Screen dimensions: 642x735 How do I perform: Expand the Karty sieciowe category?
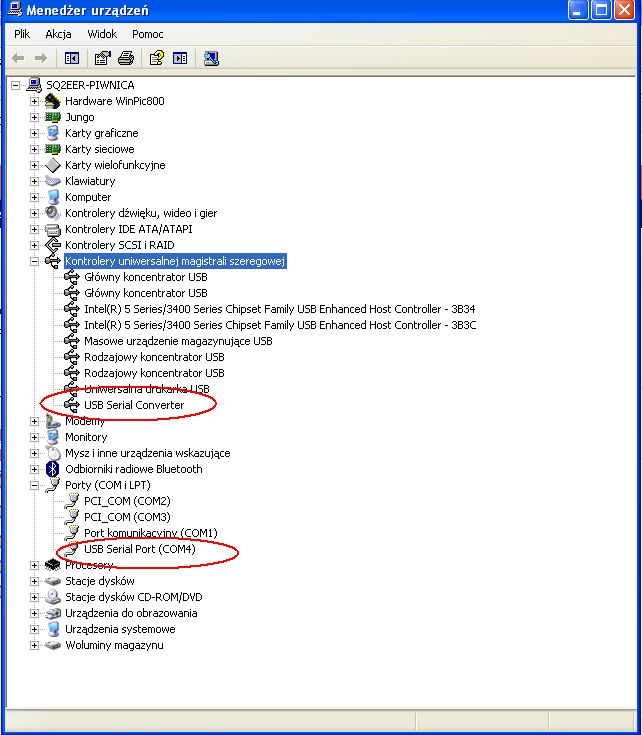[x=35, y=149]
